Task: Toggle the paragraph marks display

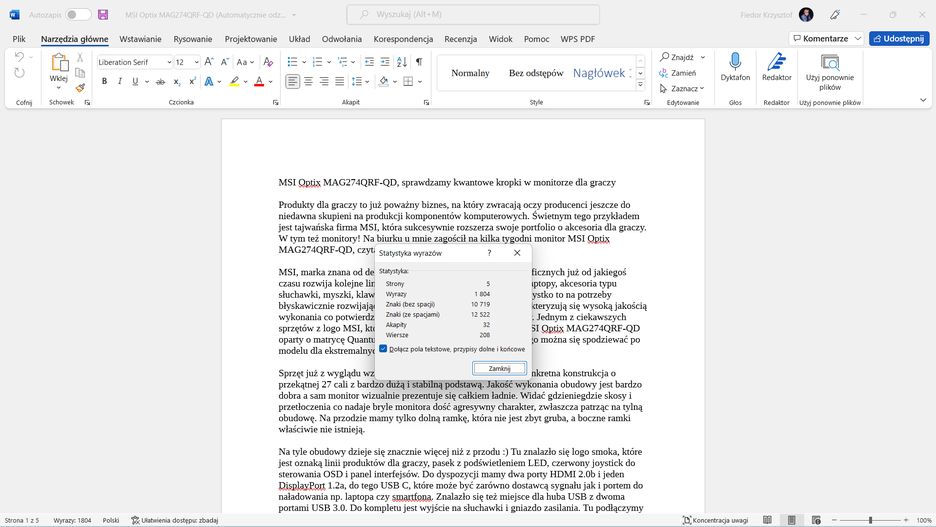Action: tap(419, 62)
